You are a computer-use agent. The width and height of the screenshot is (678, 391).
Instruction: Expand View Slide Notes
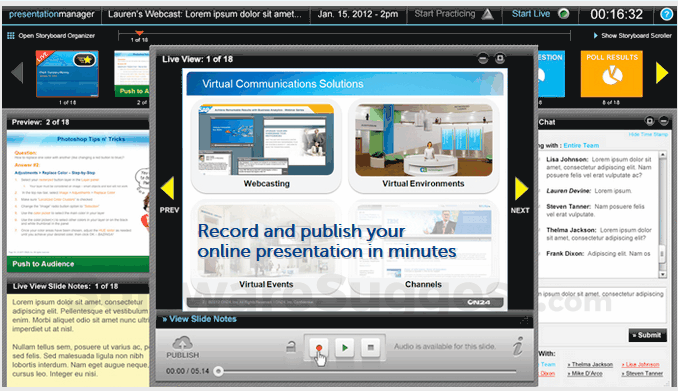click(x=199, y=319)
